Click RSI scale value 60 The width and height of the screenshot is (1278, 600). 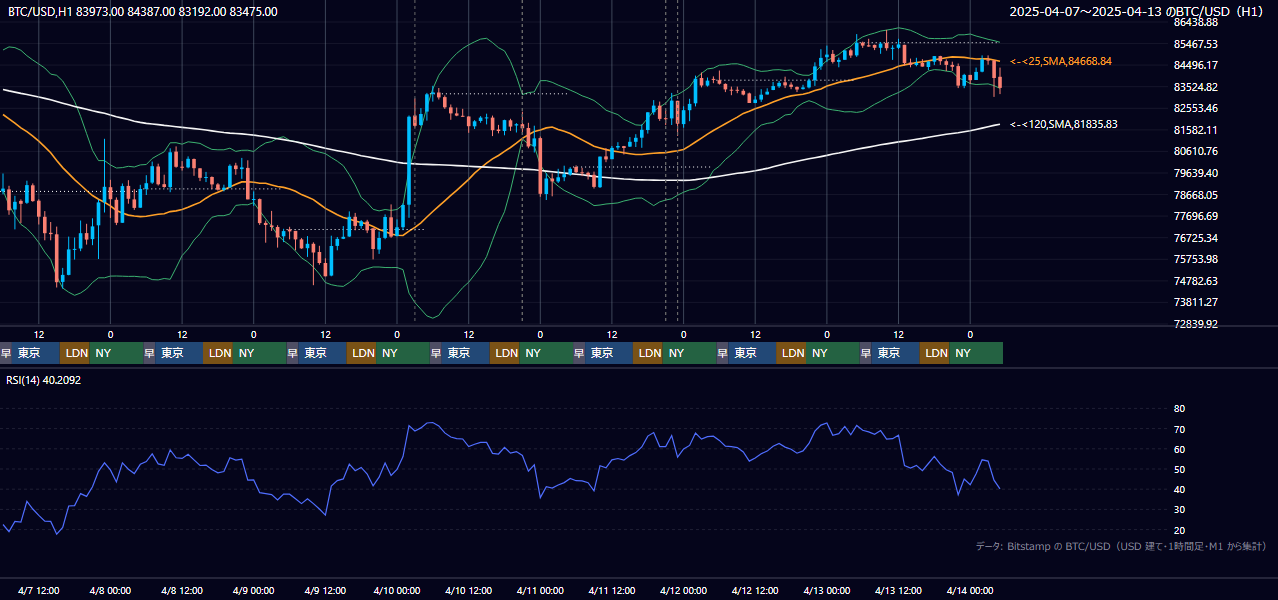(x=1179, y=449)
